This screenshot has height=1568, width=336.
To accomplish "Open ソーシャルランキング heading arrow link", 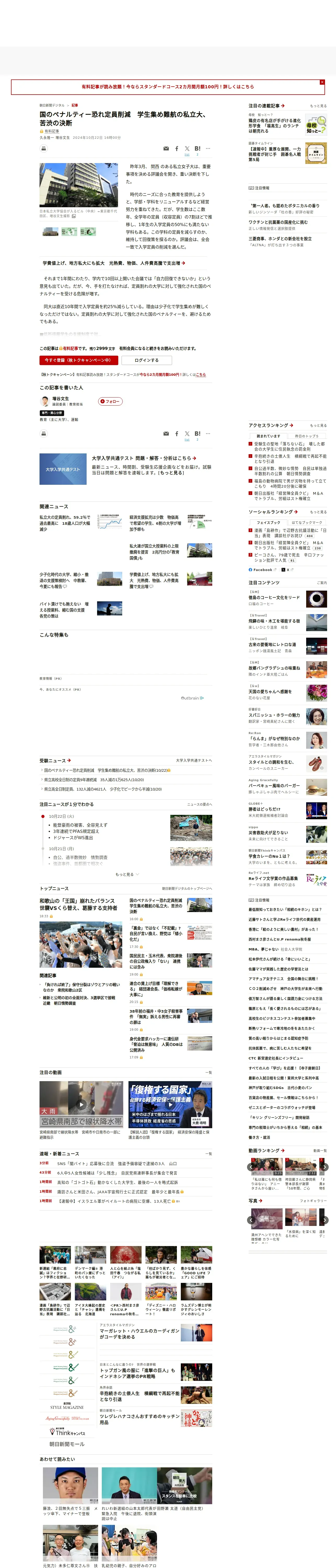I will [x=273, y=512].
